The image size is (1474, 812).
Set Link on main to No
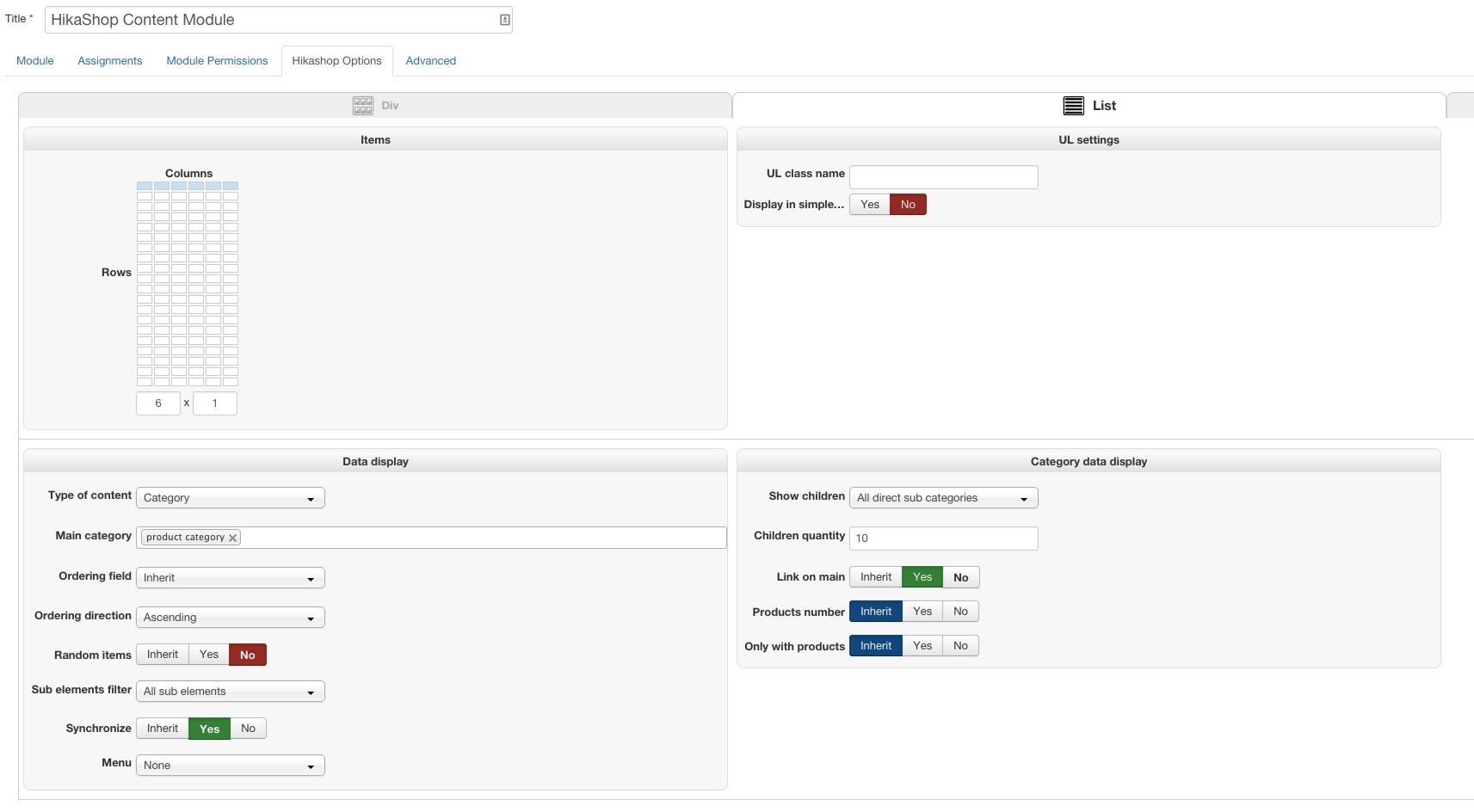pyautogui.click(x=961, y=577)
